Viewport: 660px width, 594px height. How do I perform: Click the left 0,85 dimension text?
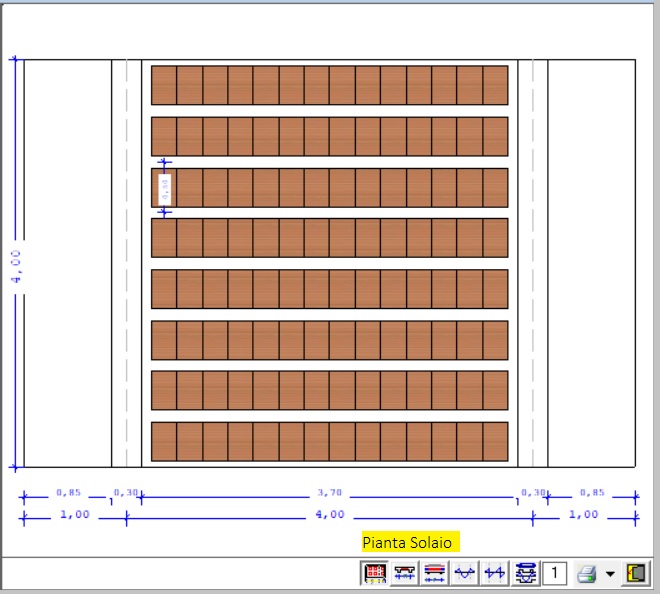tap(68, 492)
